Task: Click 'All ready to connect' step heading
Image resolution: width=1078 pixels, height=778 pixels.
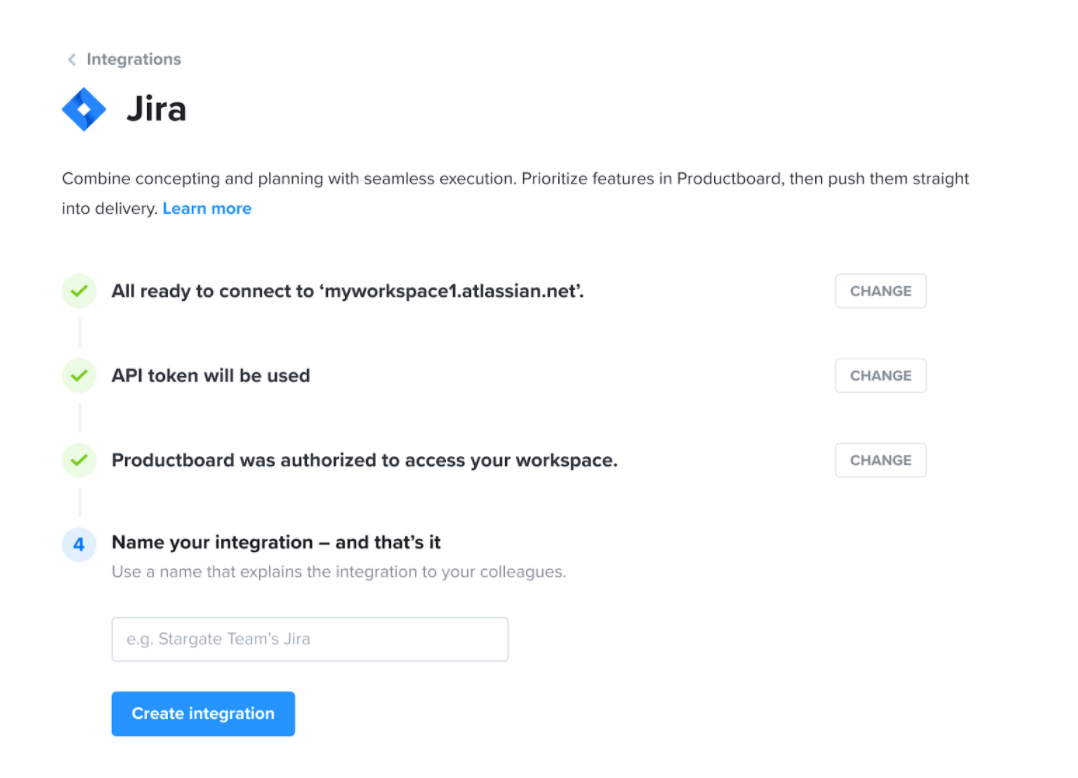Action: point(348,291)
